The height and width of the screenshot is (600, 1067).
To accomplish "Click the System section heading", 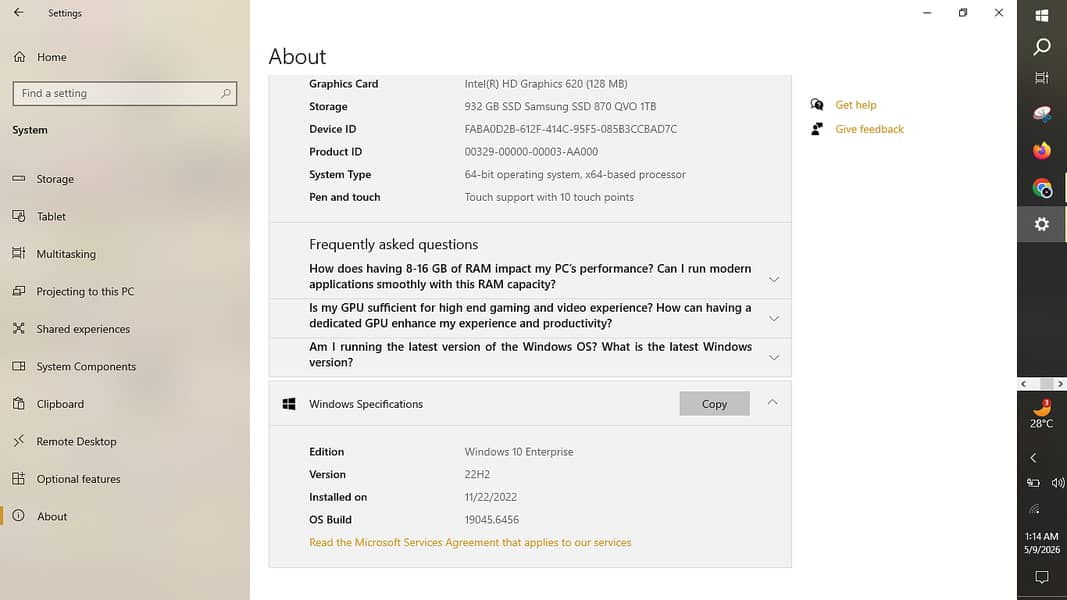I will click(30, 129).
